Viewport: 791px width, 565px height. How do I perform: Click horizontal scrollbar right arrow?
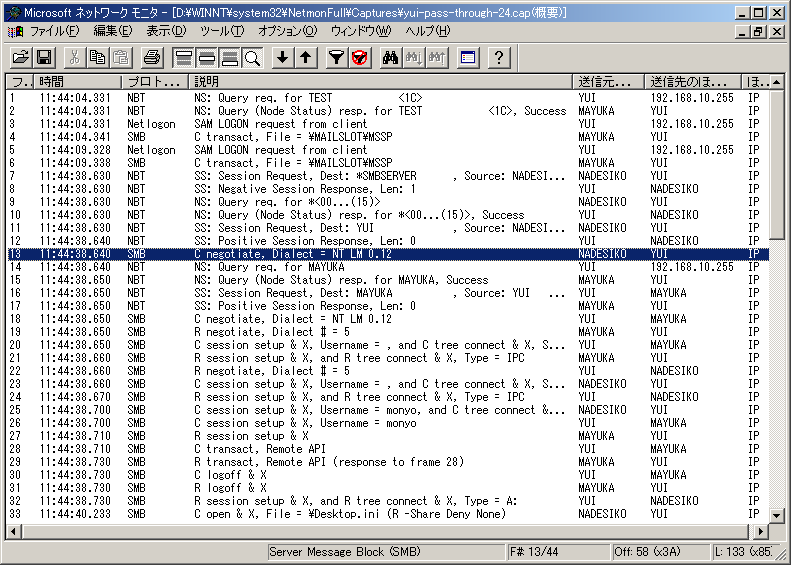click(760, 531)
